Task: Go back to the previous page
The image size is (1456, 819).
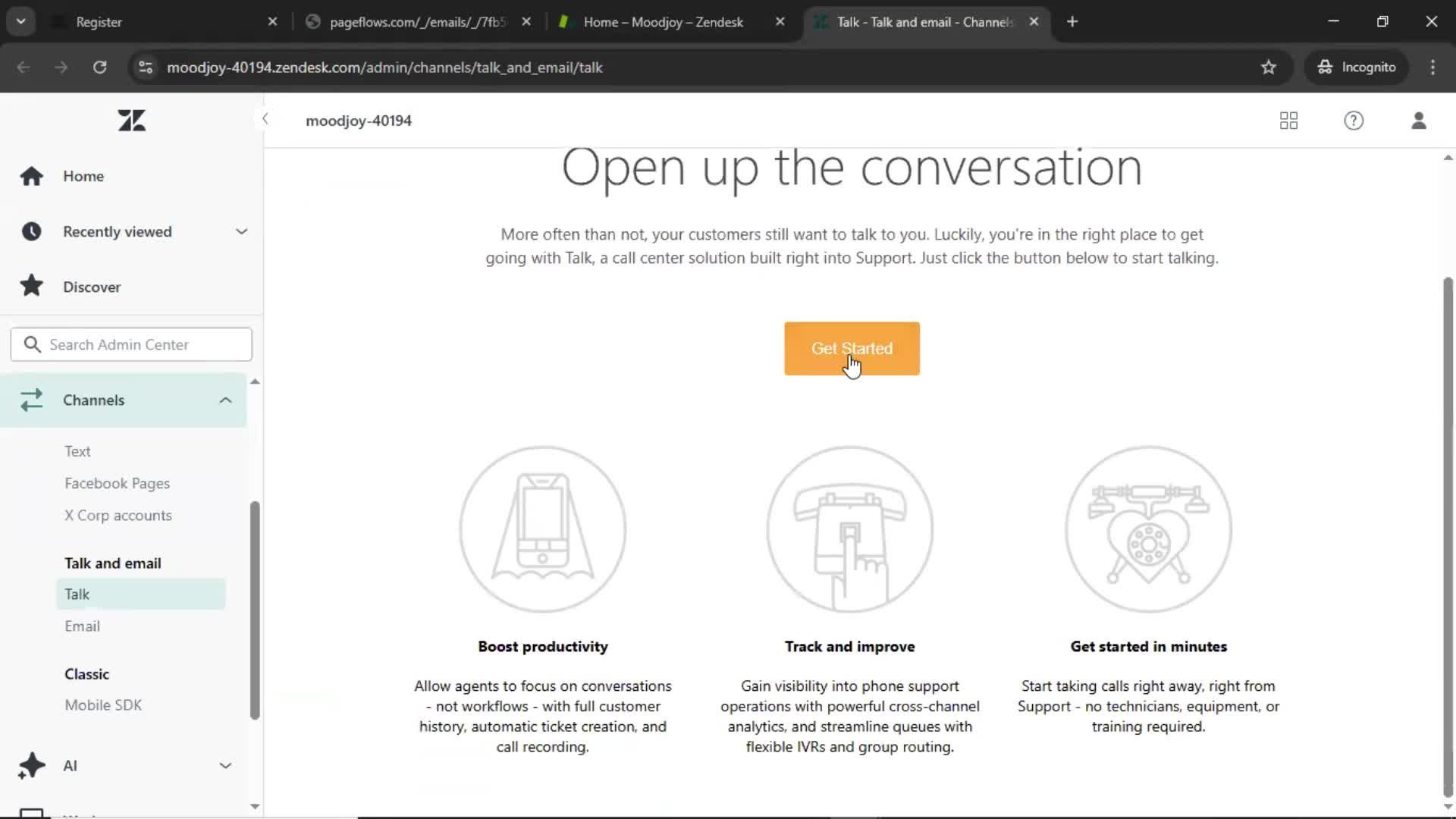Action: pos(24,67)
